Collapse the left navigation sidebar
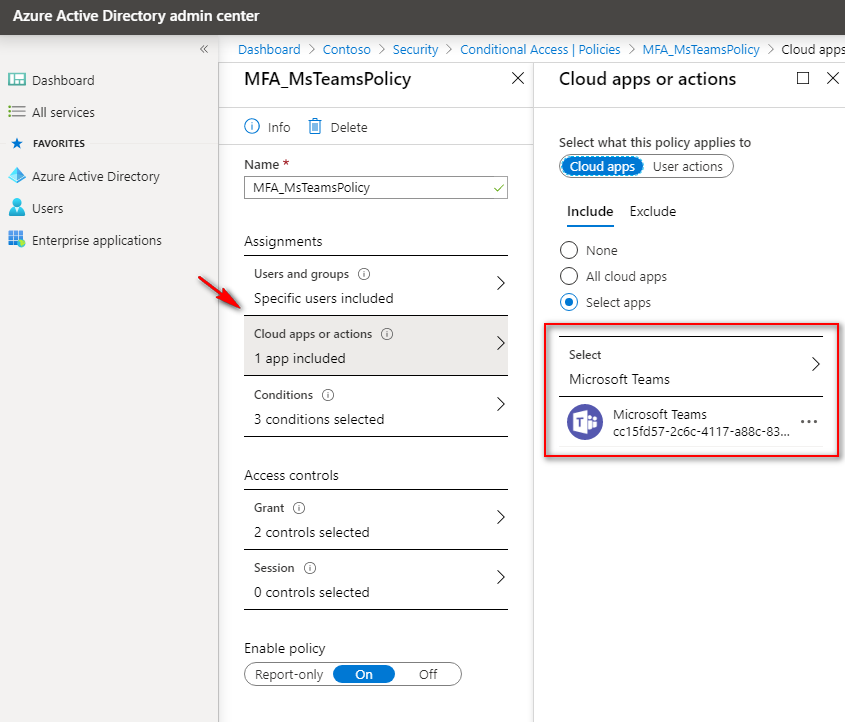This screenshot has width=845, height=722. (x=204, y=50)
